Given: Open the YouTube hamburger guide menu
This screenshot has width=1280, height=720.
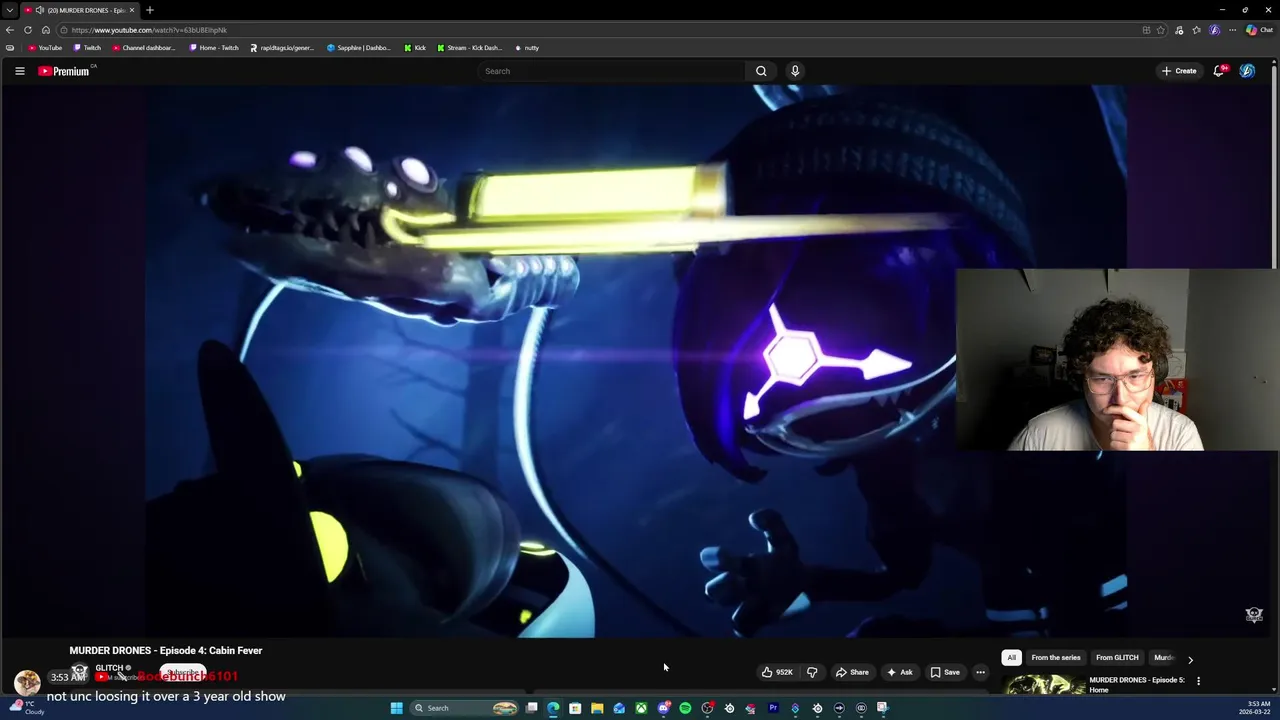Looking at the screenshot, I should 19,71.
